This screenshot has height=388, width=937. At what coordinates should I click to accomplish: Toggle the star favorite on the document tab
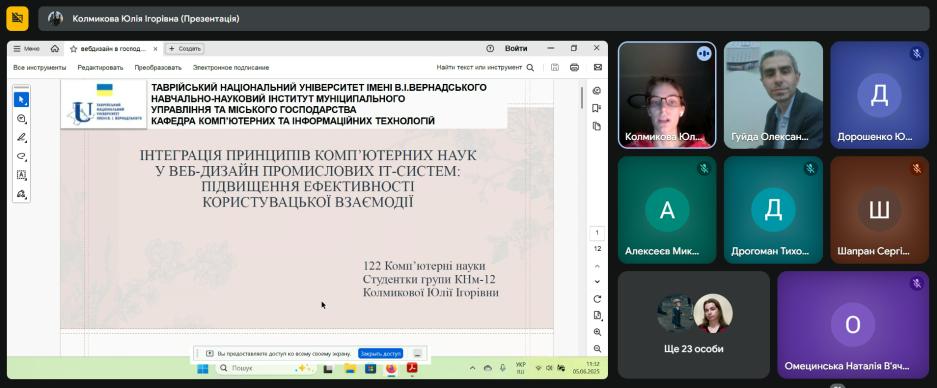(x=74, y=48)
